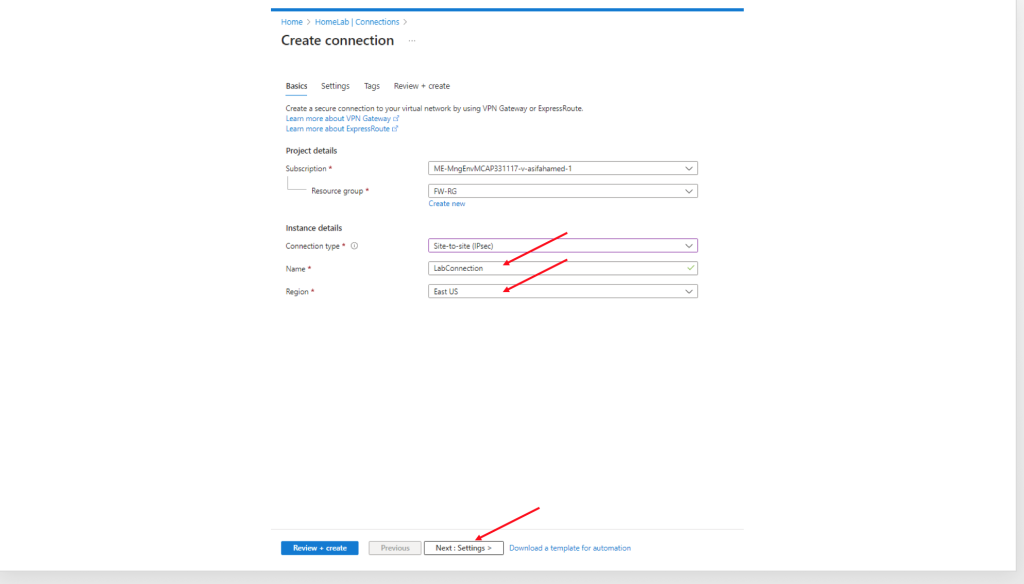Open Learn more about VPN Gateway link
The width and height of the screenshot is (1024, 584).
(338, 118)
